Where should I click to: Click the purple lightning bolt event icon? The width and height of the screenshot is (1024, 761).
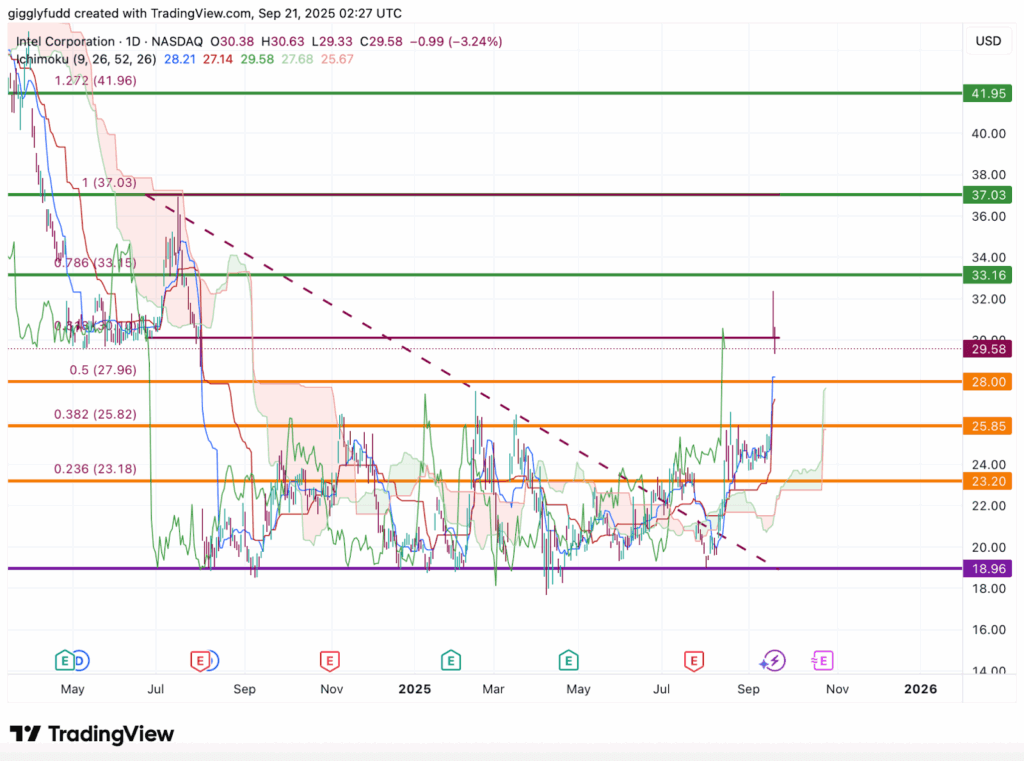pyautogui.click(x=772, y=660)
